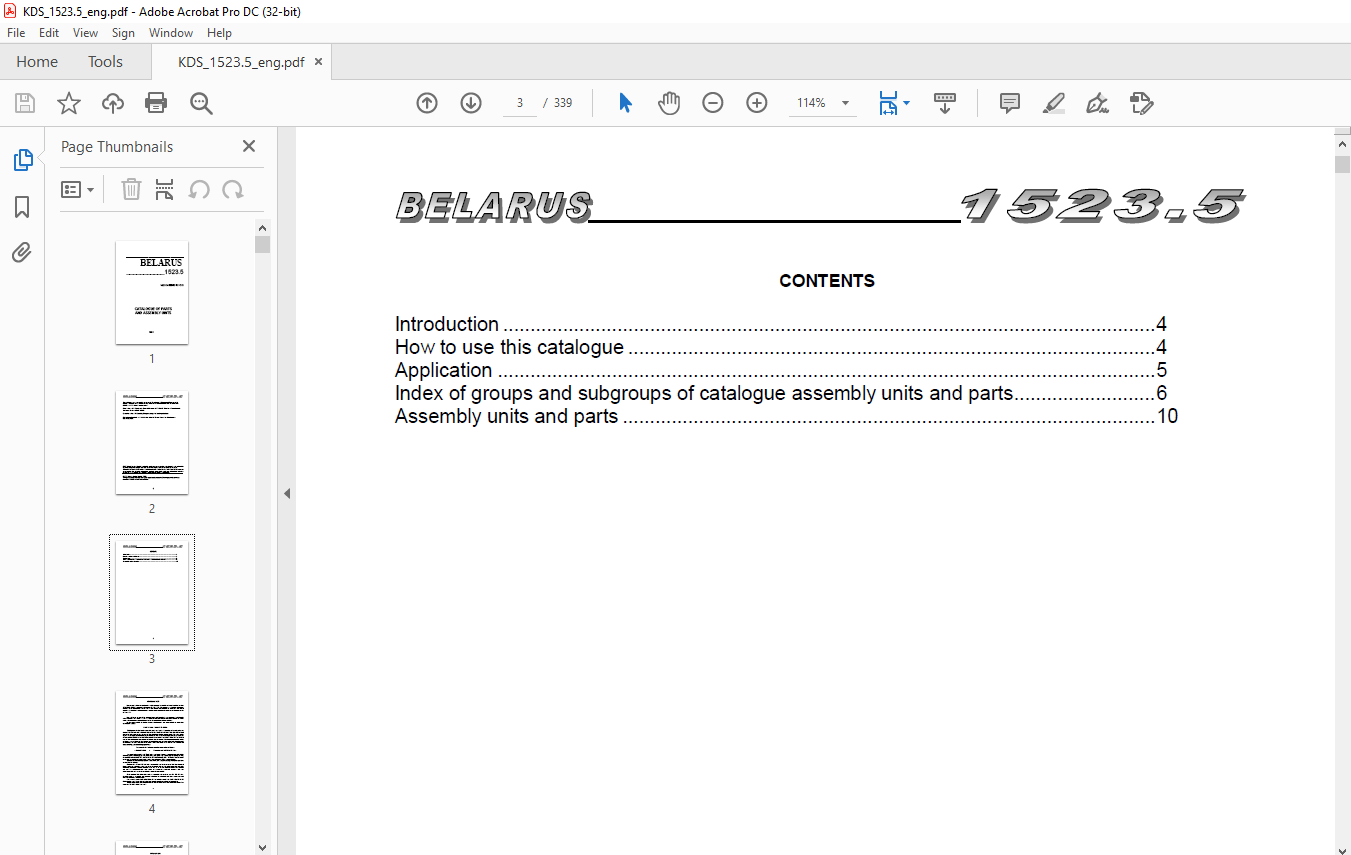Click the 114% zoom value field
The width and height of the screenshot is (1351, 855).
[811, 103]
